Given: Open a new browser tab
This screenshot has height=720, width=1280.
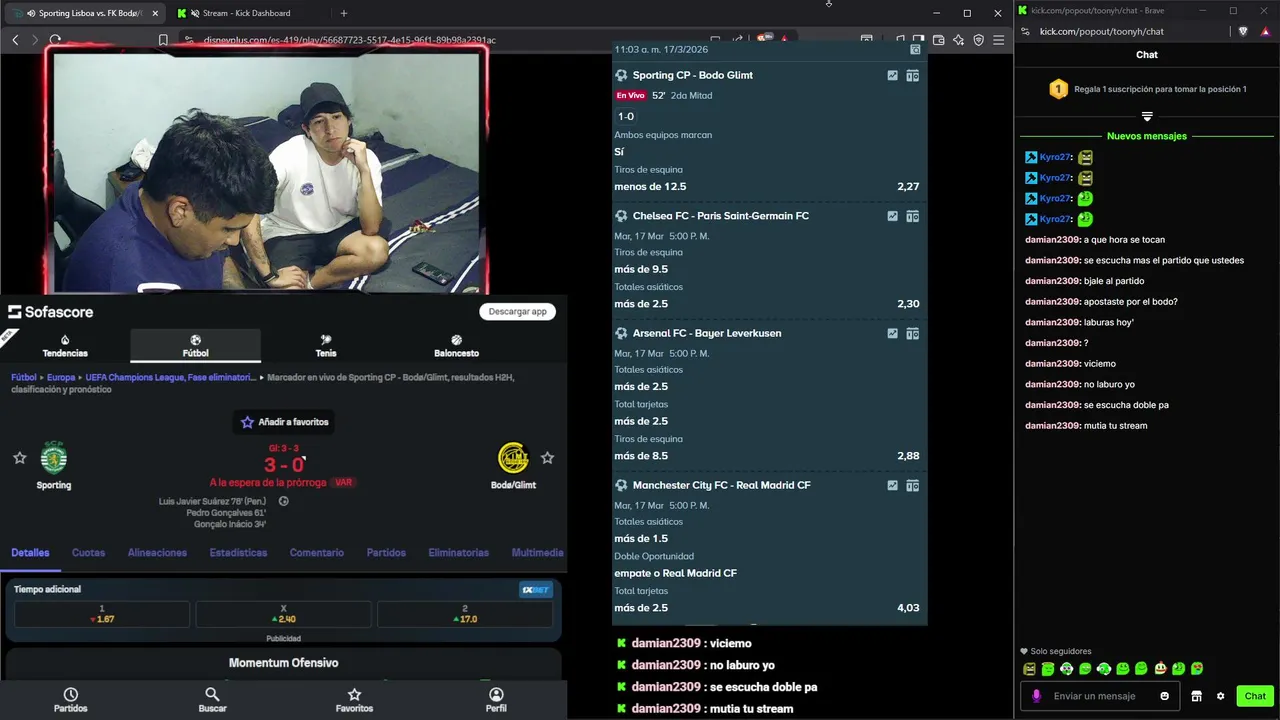Looking at the screenshot, I should [344, 13].
